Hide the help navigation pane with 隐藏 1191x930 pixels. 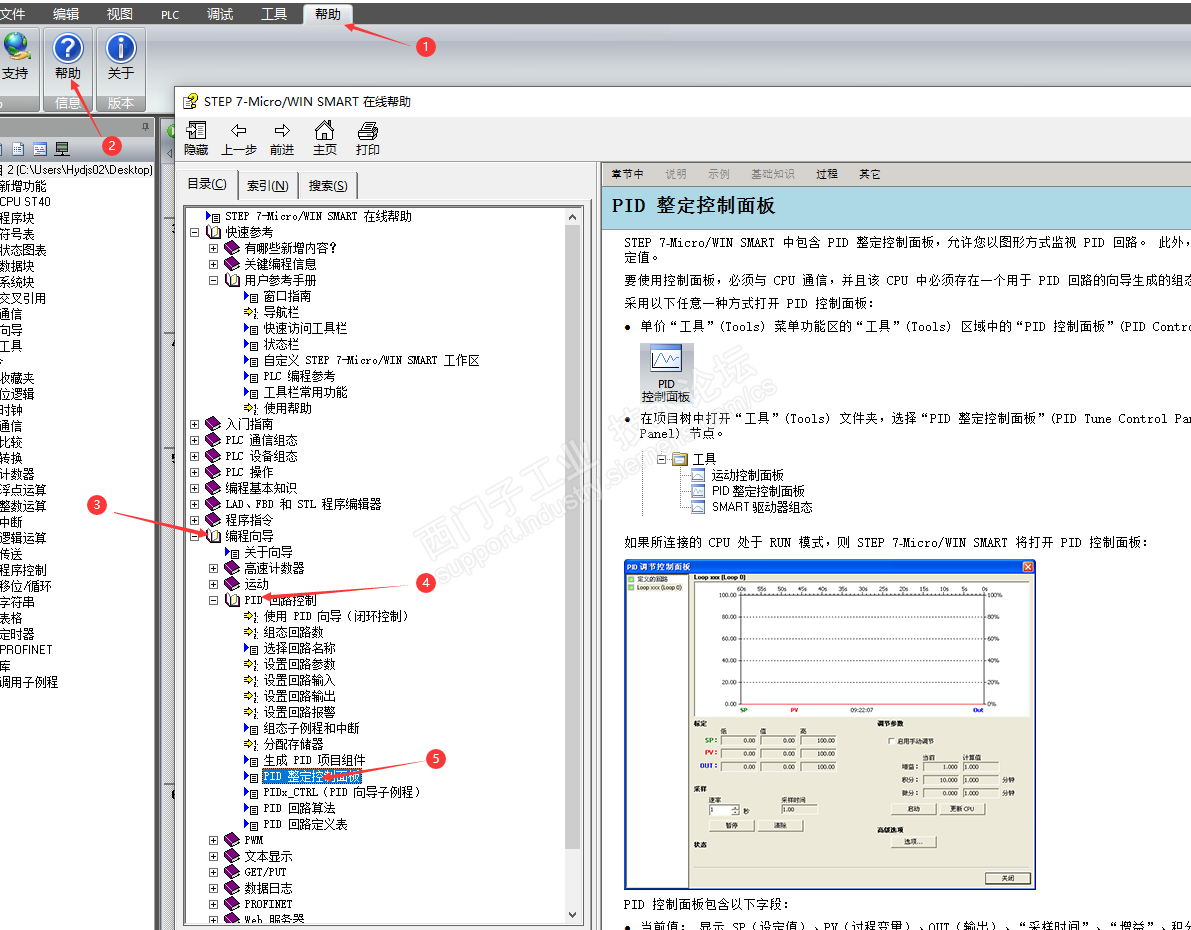click(196, 138)
